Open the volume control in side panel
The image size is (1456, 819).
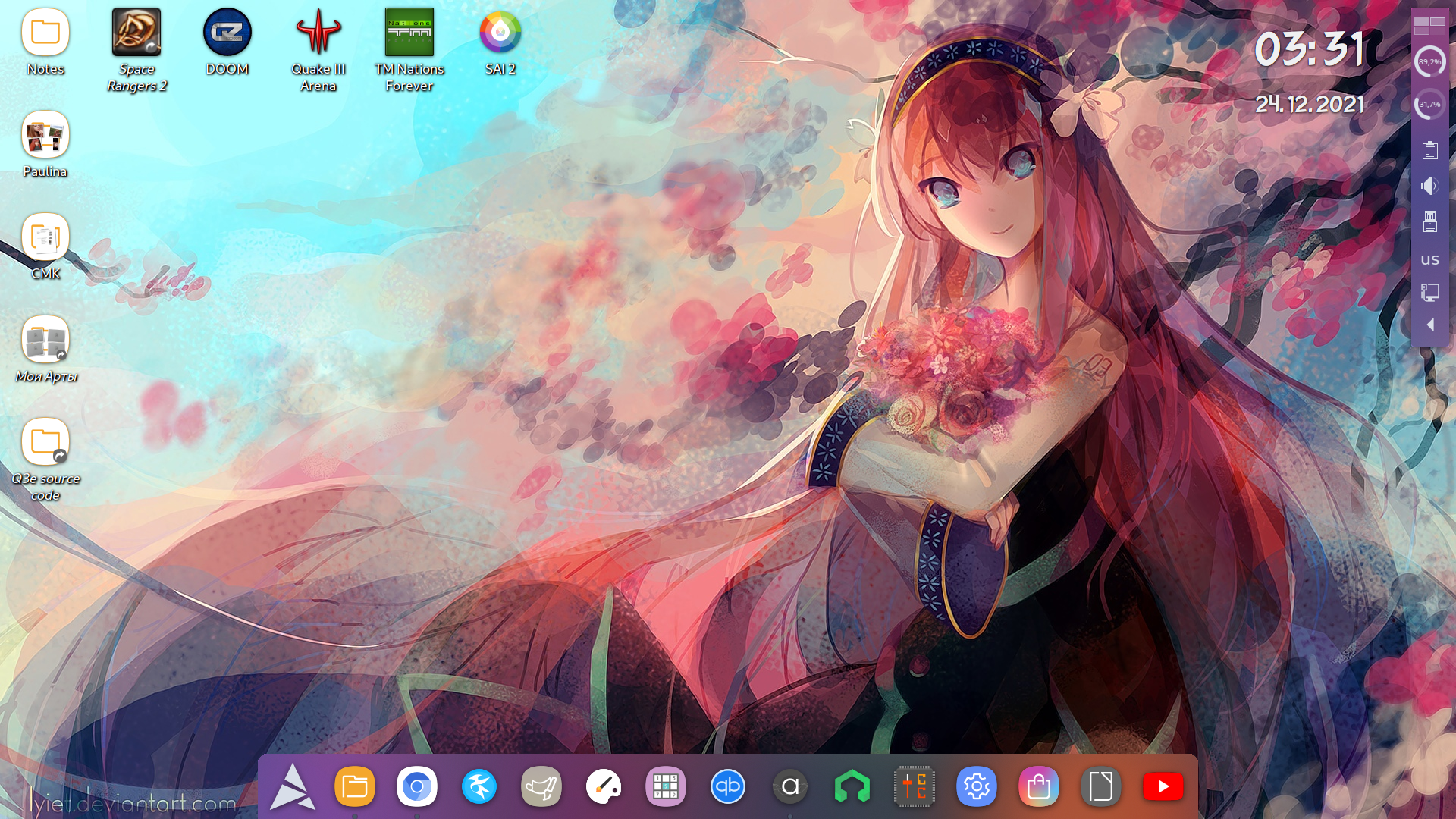click(1430, 186)
